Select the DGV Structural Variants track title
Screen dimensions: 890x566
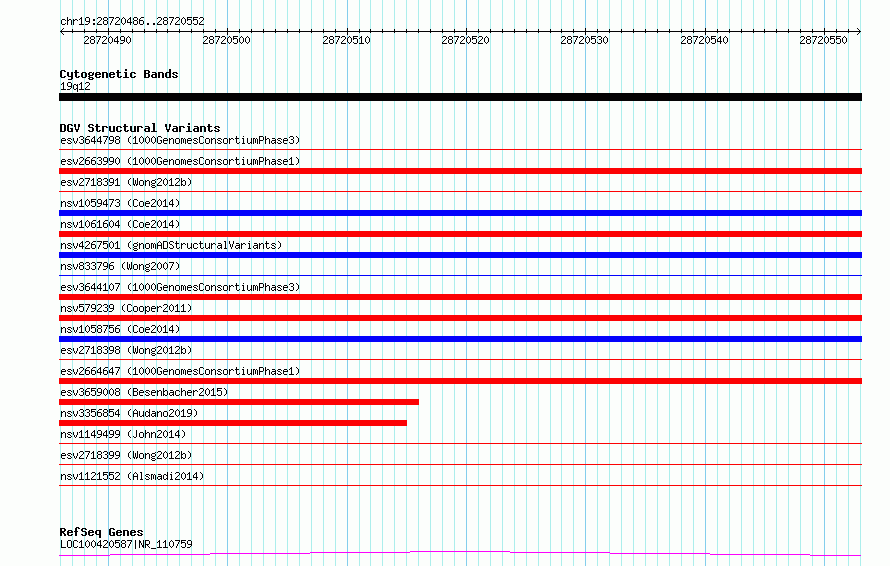140,128
